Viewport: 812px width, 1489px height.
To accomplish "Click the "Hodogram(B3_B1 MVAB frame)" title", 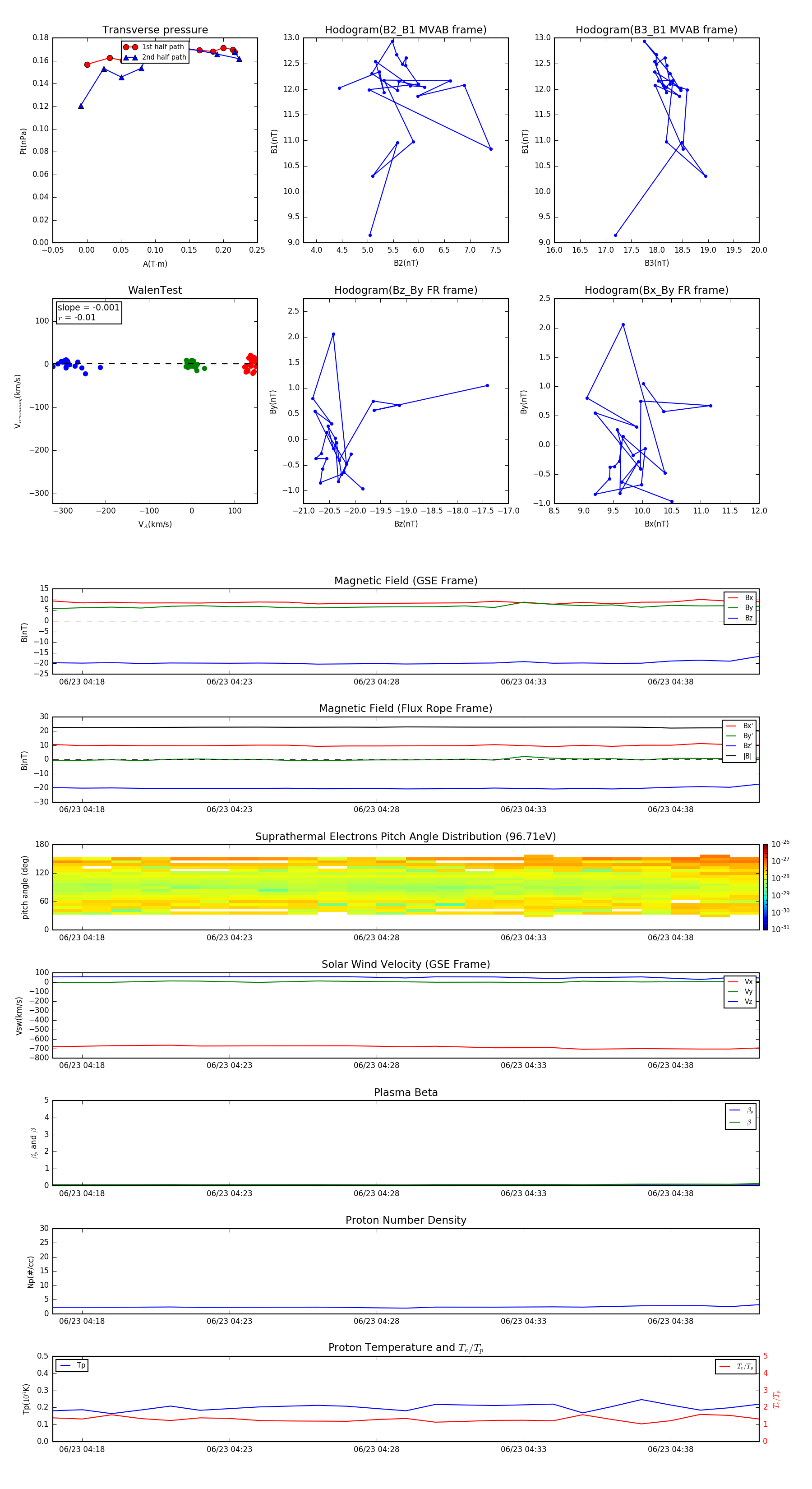I will pos(656,29).
